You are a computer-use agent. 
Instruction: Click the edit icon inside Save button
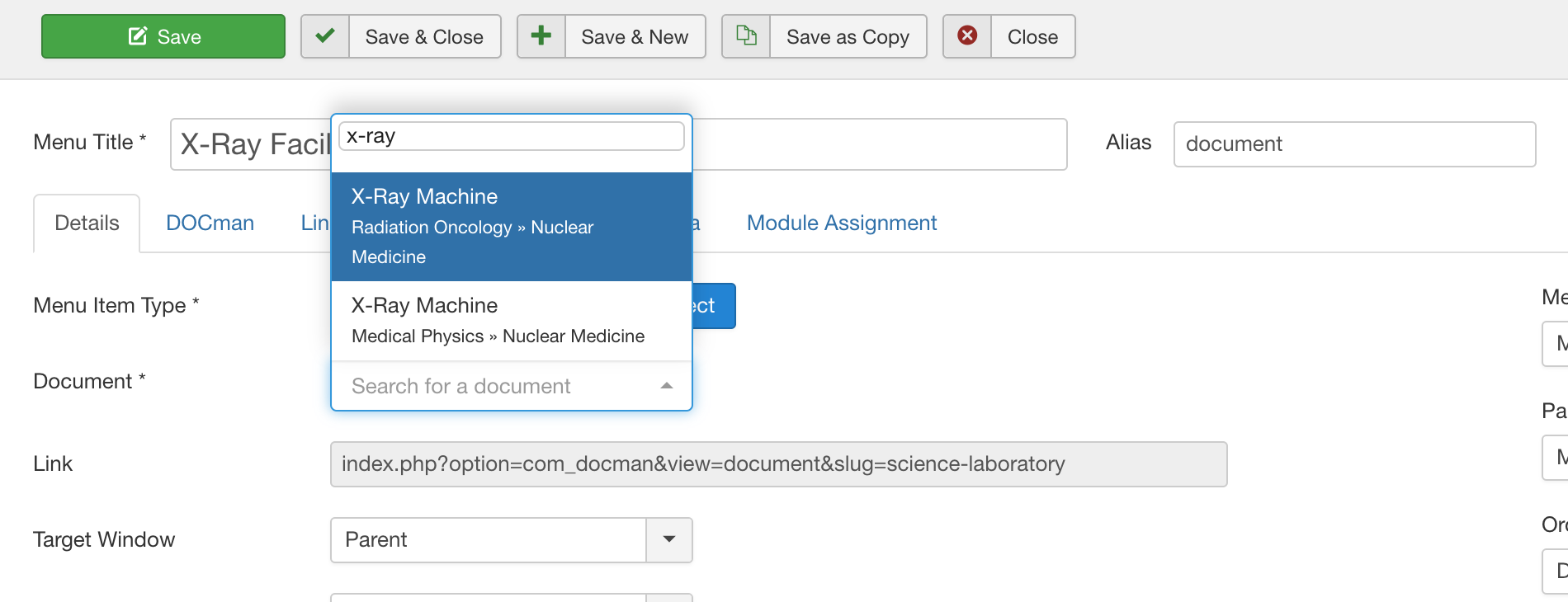coord(138,36)
